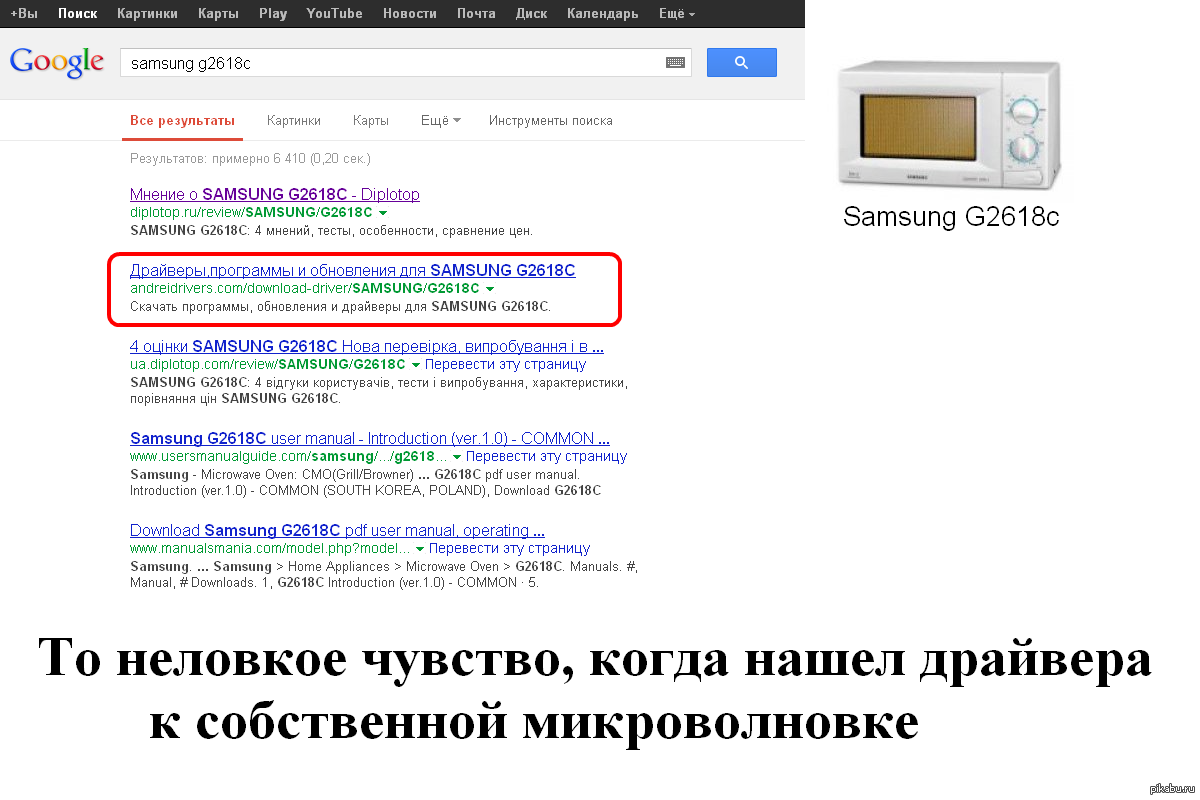The image size is (1200, 800).
Task: Expand arrow next to ua.diplotop.com URL
Action: (416, 365)
